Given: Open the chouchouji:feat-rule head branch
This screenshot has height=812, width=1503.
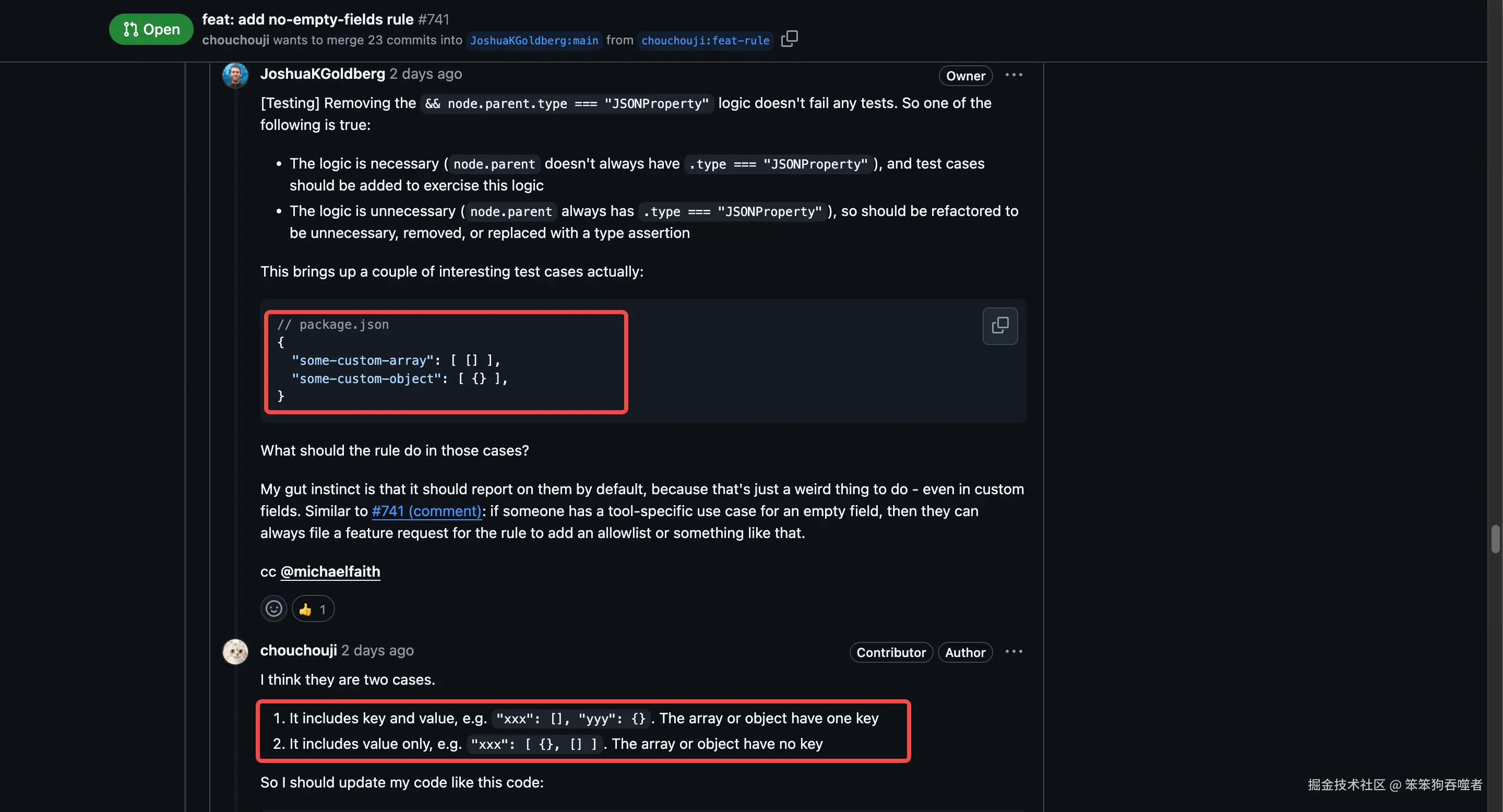Looking at the screenshot, I should (705, 40).
